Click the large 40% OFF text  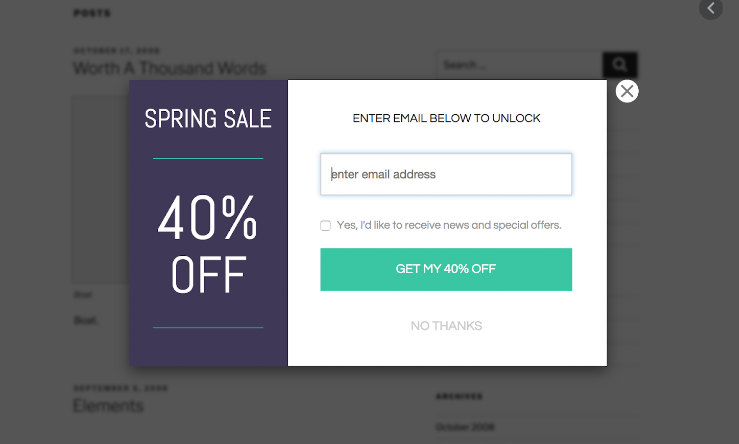208,246
